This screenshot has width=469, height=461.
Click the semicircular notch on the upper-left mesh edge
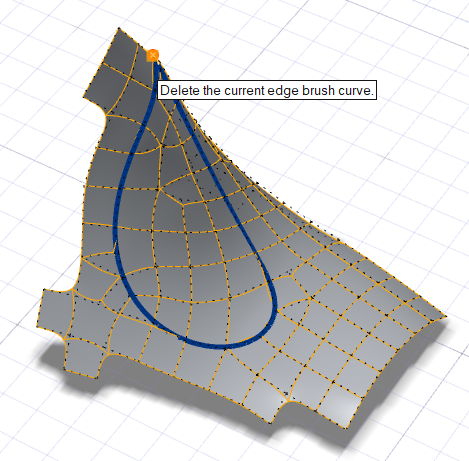point(97,106)
